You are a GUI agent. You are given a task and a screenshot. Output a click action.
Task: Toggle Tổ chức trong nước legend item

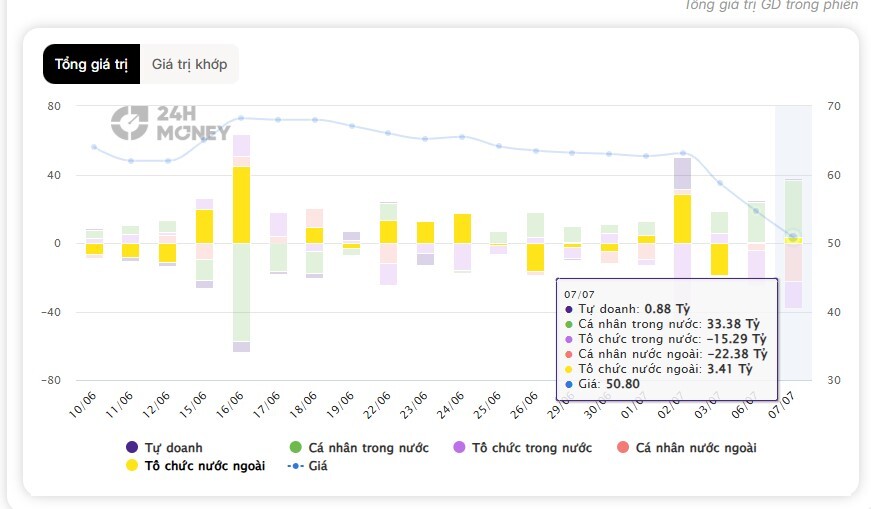[523, 448]
